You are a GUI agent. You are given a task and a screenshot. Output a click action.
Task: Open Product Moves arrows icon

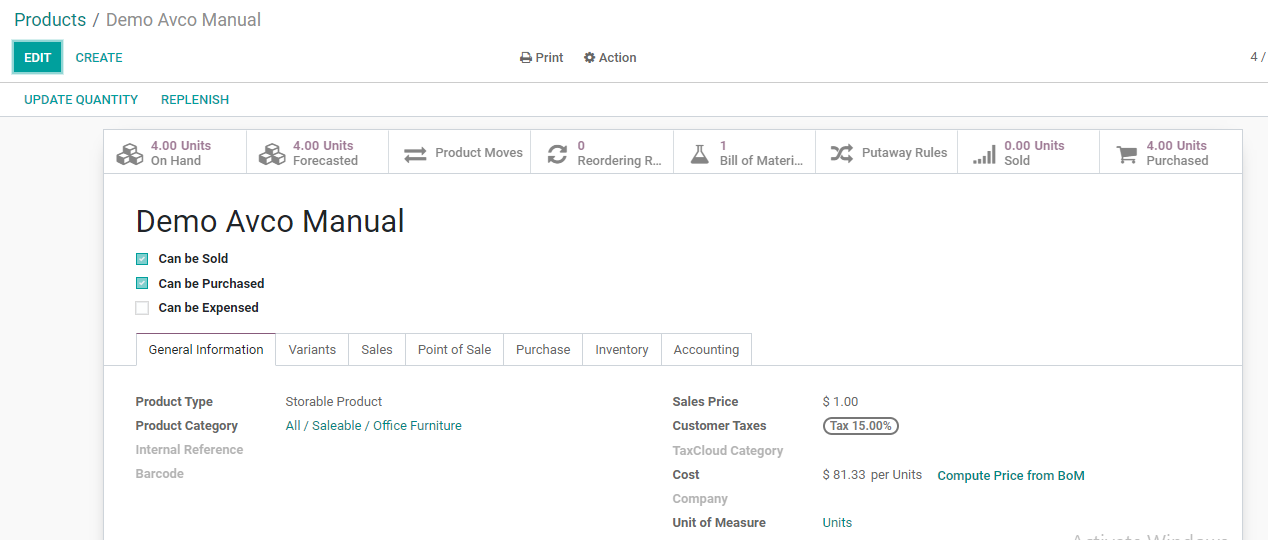click(415, 154)
